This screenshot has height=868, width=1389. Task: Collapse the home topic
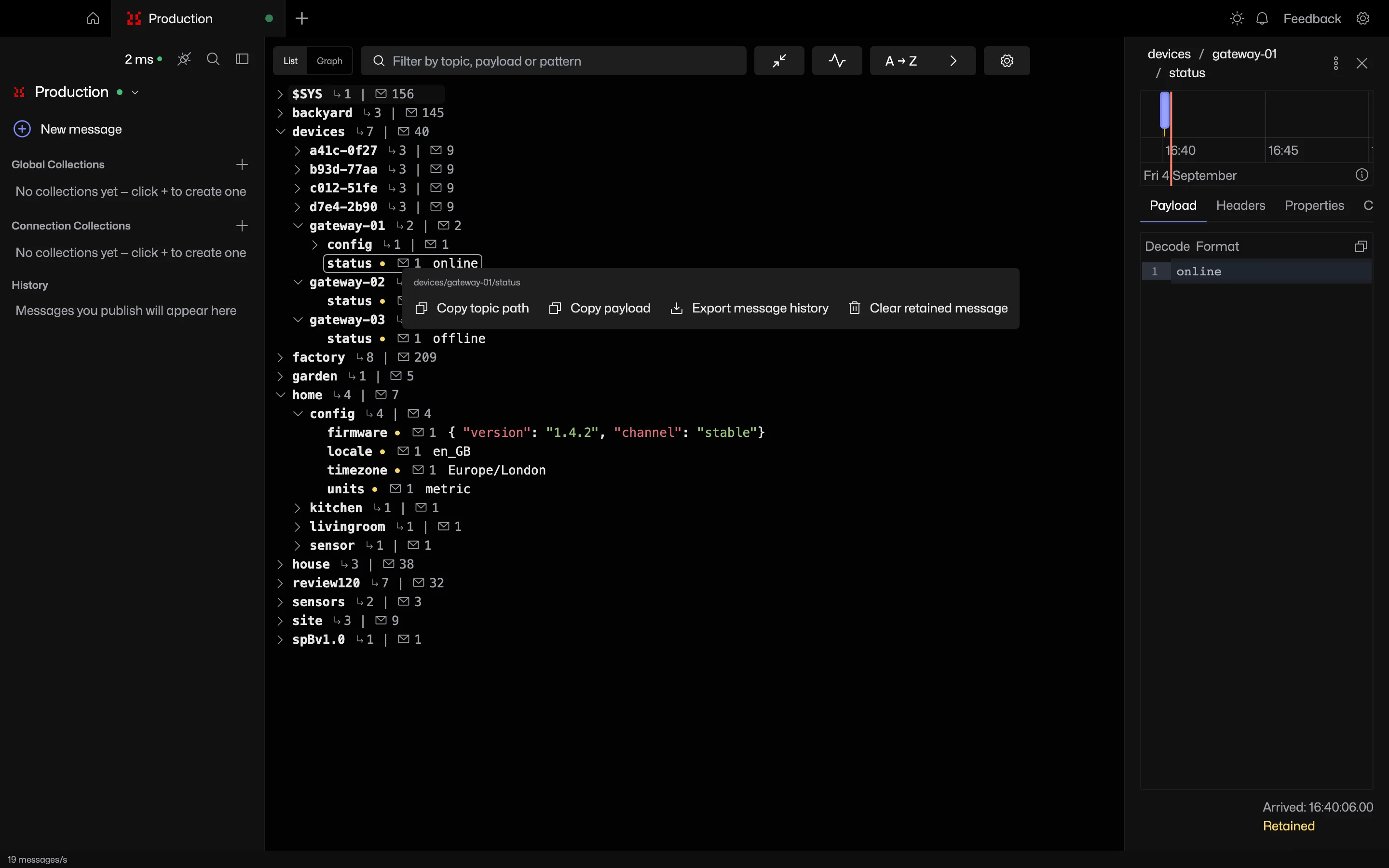[x=280, y=395]
